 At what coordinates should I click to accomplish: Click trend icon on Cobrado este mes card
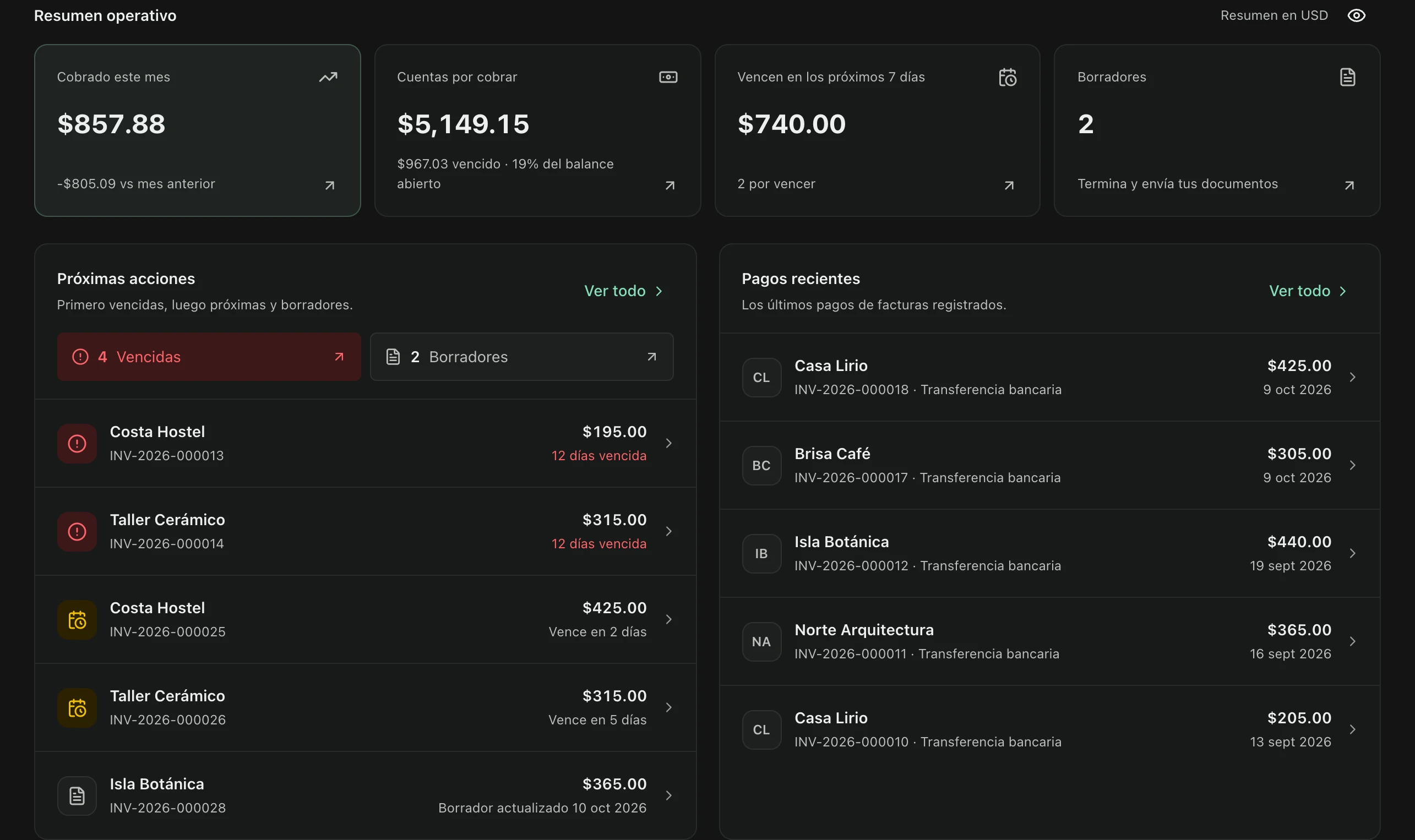pyautogui.click(x=328, y=77)
